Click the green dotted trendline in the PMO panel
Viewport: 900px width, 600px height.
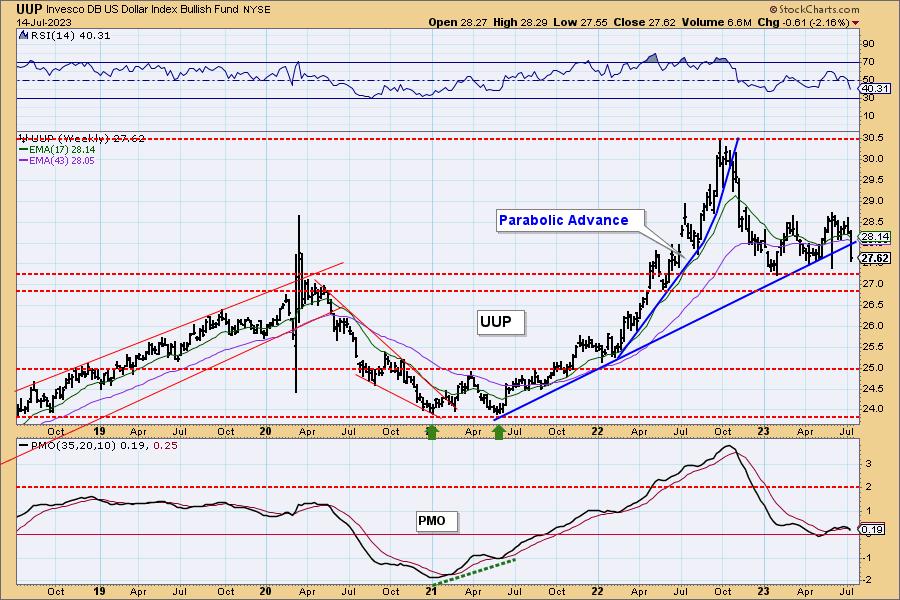tap(475, 571)
